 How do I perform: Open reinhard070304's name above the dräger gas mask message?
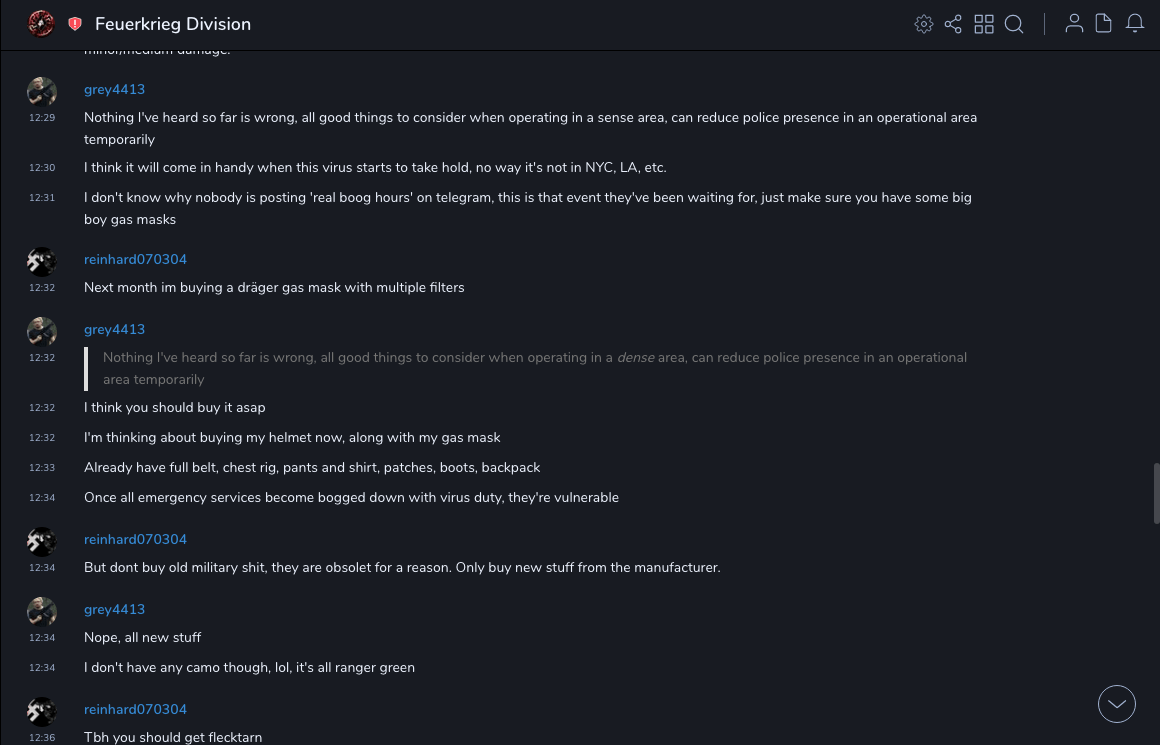click(x=135, y=260)
